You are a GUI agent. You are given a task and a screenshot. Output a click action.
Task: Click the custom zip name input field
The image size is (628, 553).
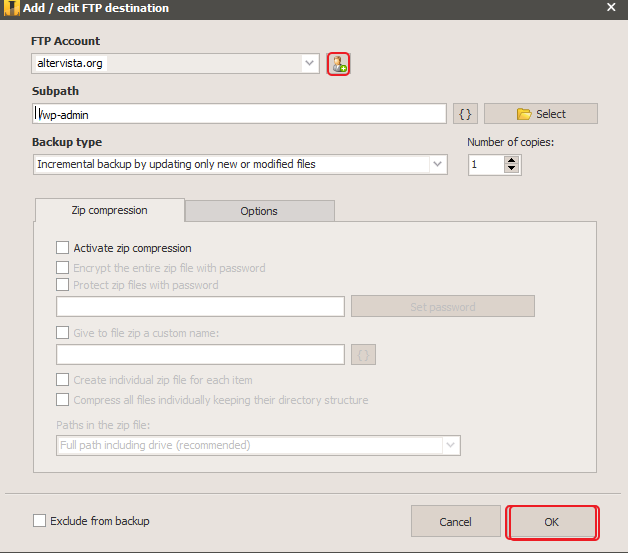[x=200, y=354]
